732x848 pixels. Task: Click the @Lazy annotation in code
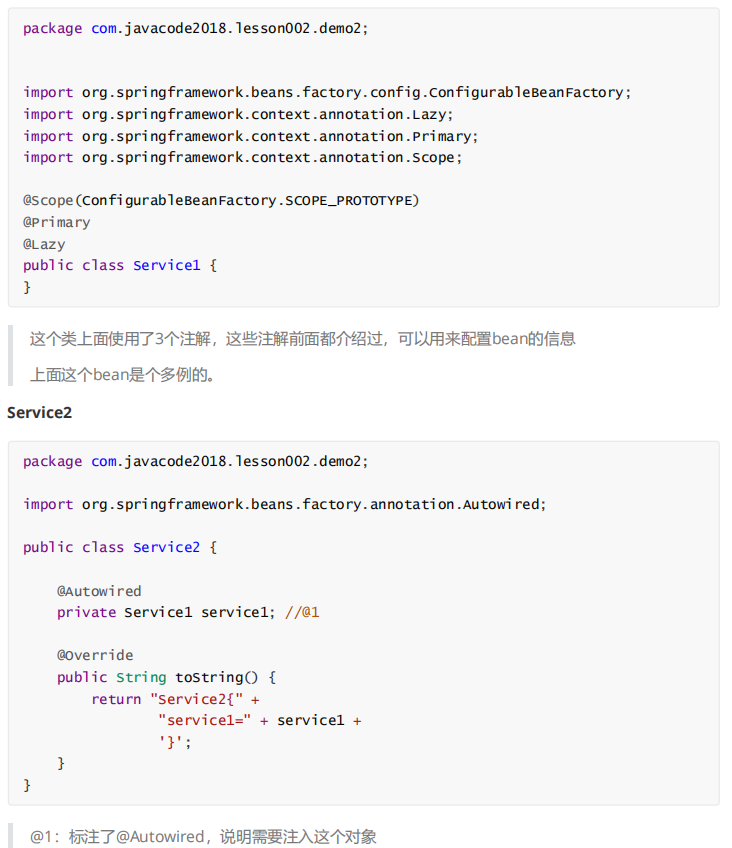point(45,244)
